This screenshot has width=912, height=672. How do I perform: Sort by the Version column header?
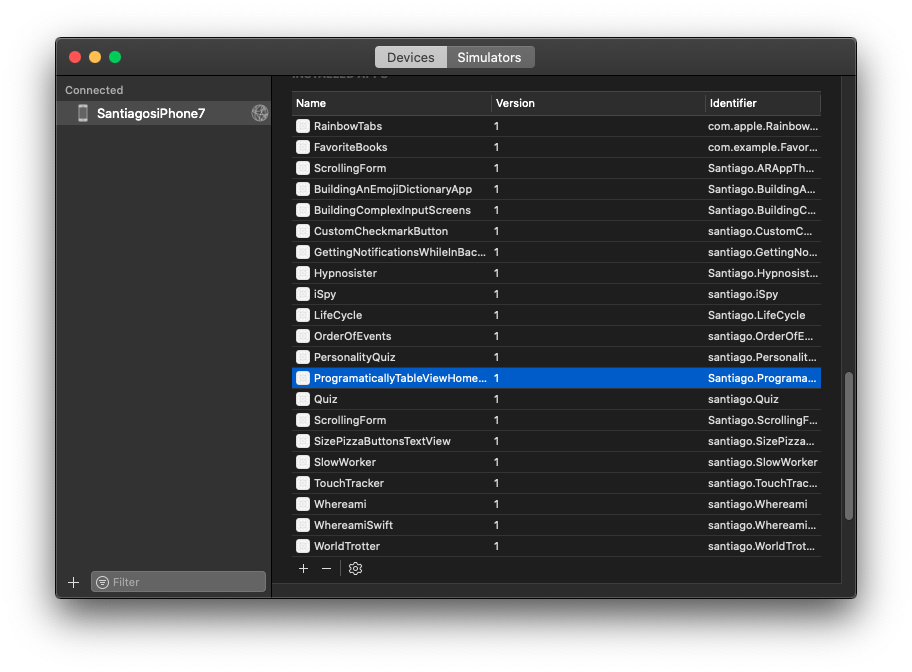click(598, 103)
